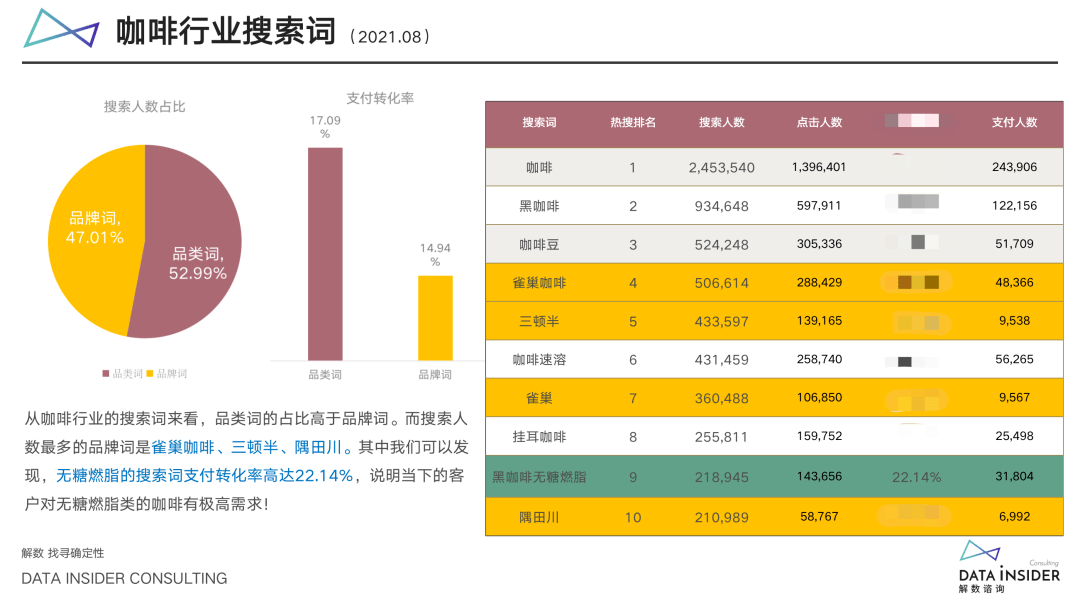This screenshot has width=1080, height=601.
Task: Click the click count 1,396,401
Action: (819, 167)
